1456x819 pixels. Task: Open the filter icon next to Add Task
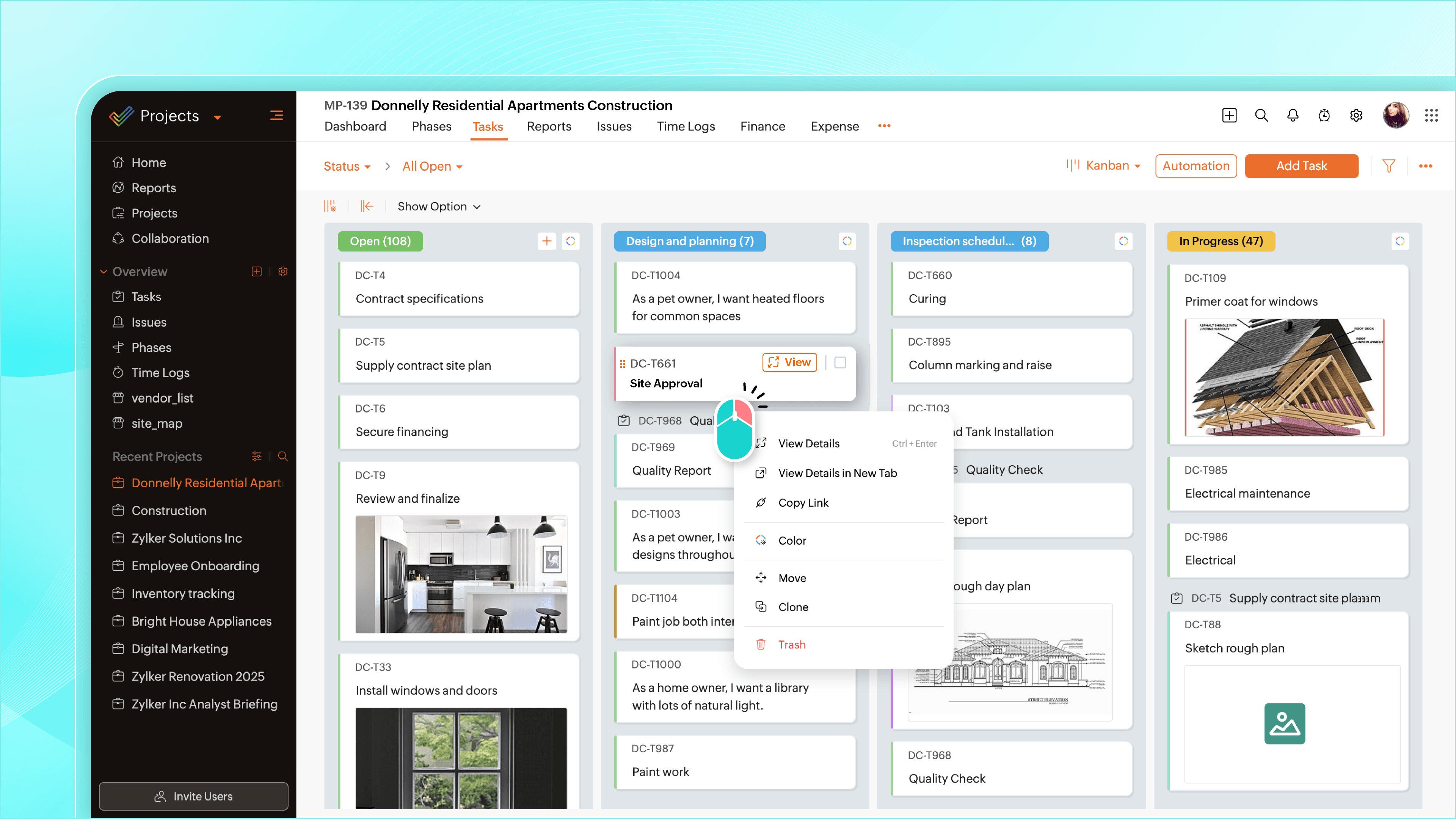[1389, 166]
